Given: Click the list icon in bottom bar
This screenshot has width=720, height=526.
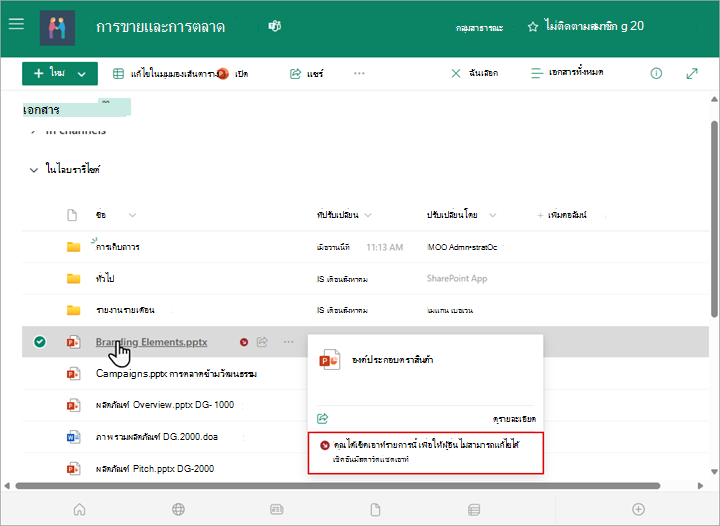Looking at the screenshot, I should click(x=474, y=509).
